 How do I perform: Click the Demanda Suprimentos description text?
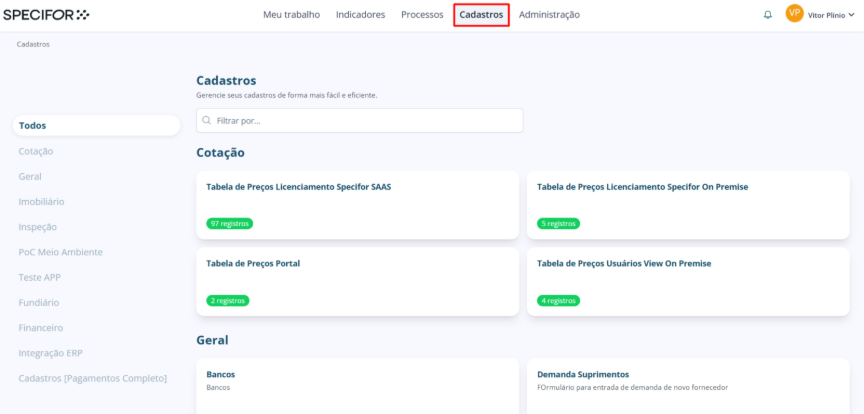pyautogui.click(x=633, y=388)
